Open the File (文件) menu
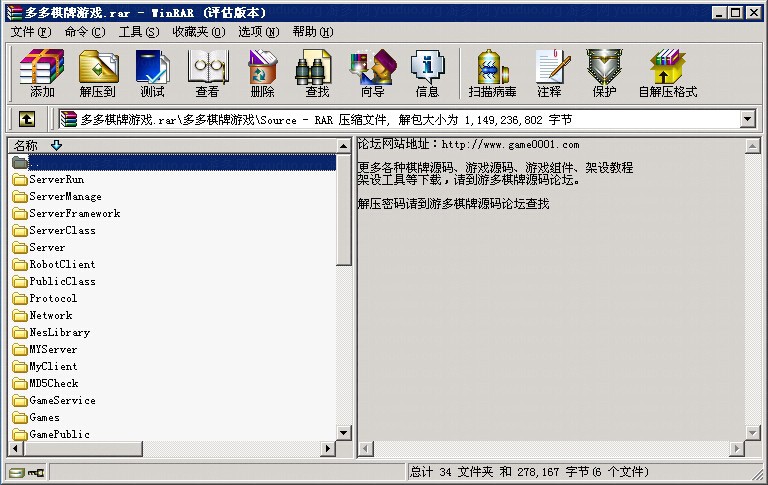Viewport: 768px width, 485px height. coord(30,32)
